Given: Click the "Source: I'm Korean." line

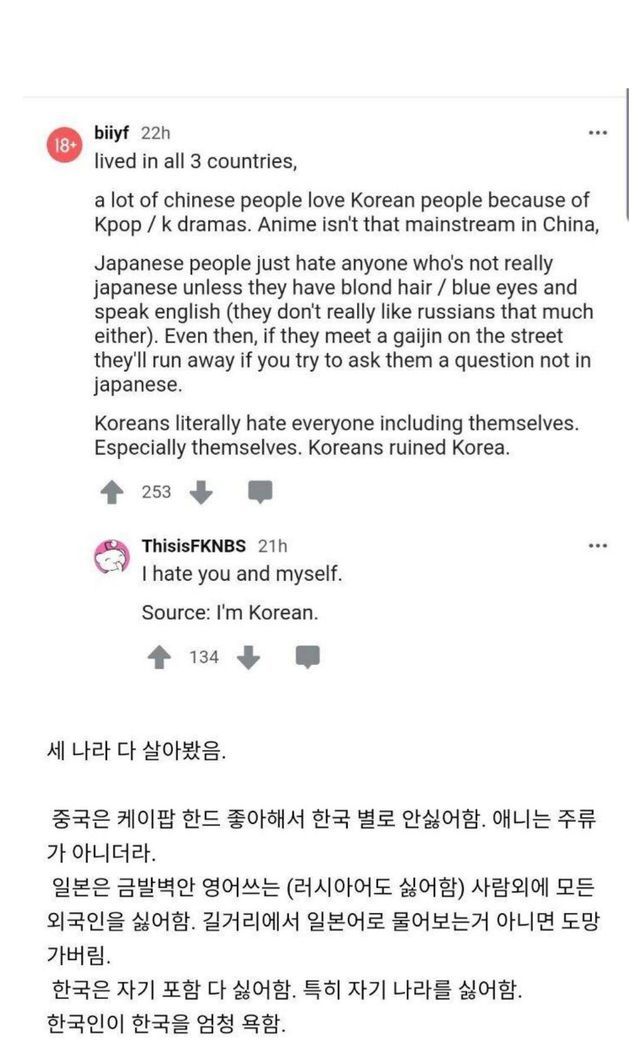Looking at the screenshot, I should (x=230, y=613).
